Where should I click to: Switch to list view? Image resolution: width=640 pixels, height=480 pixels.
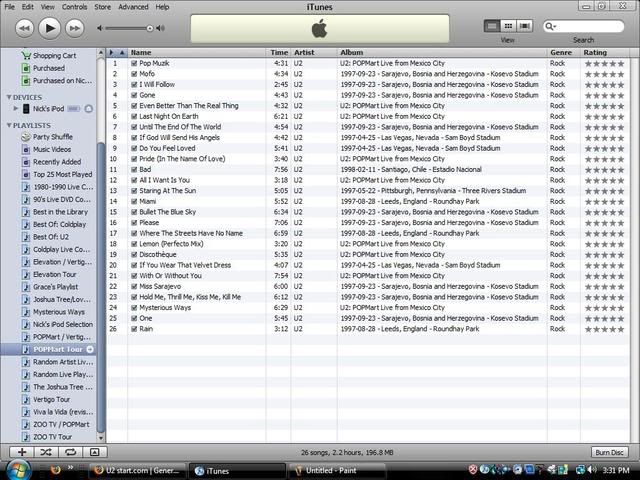tap(492, 26)
